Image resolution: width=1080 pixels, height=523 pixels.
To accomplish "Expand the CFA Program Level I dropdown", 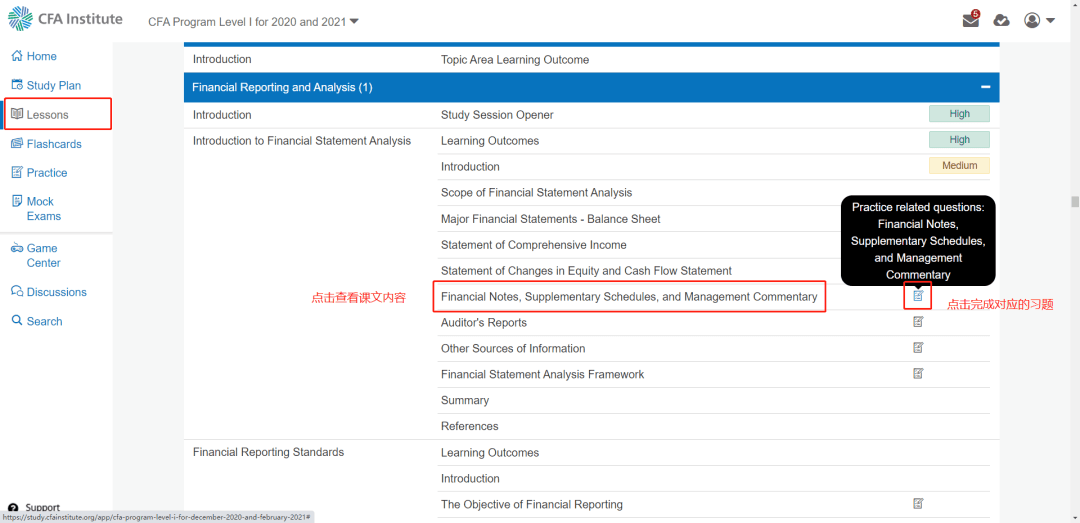I will (253, 21).
